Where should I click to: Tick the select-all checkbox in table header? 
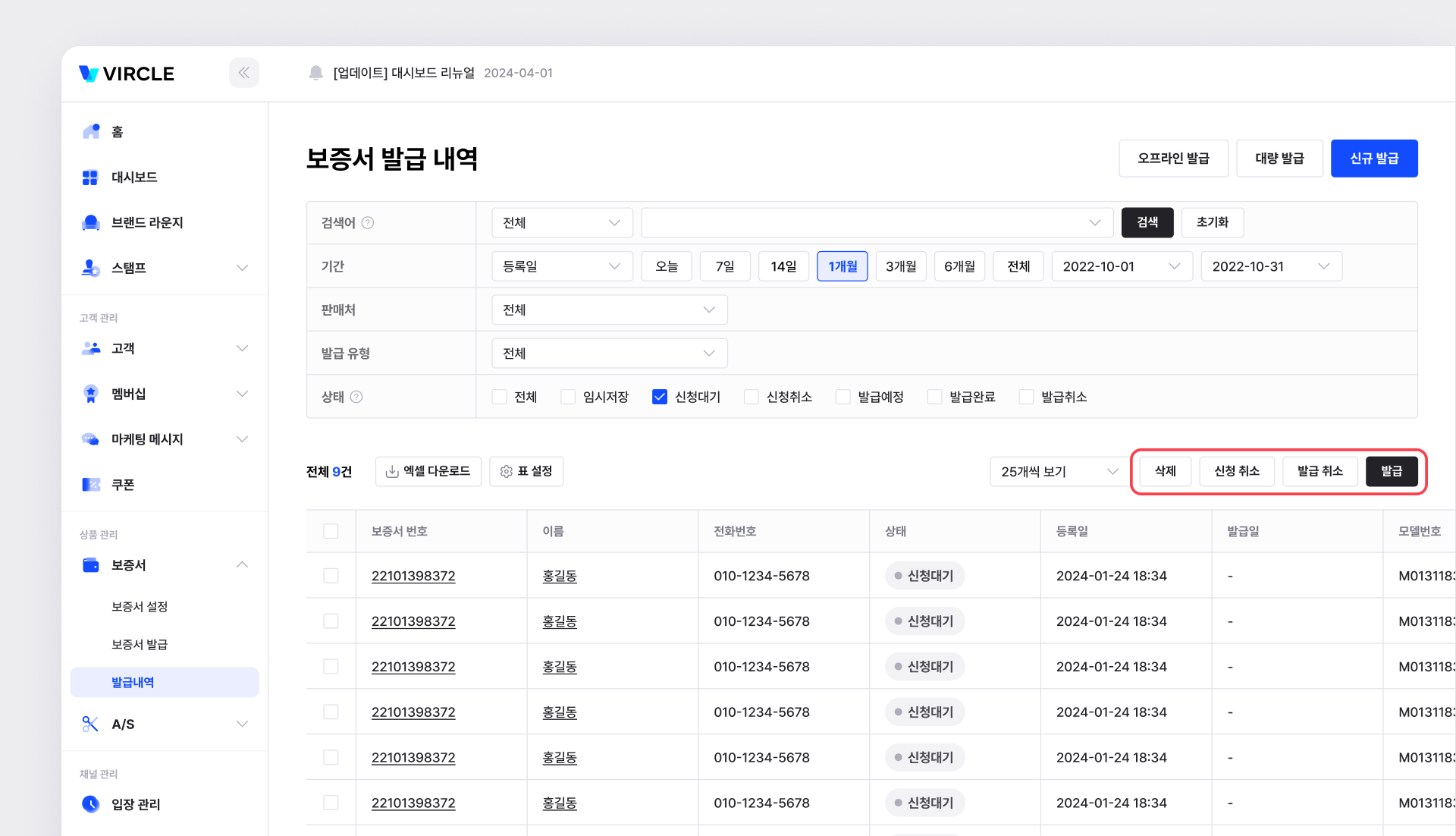pyautogui.click(x=331, y=531)
